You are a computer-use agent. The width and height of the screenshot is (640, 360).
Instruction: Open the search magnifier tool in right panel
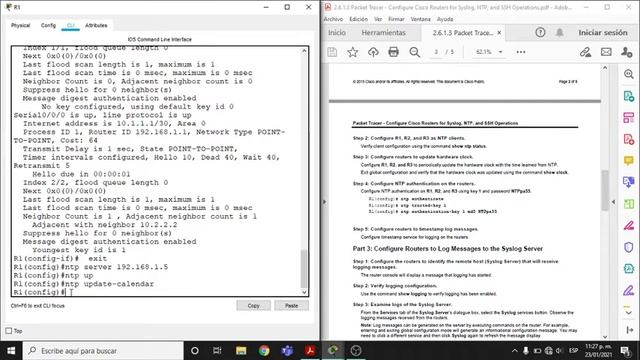click(629, 74)
